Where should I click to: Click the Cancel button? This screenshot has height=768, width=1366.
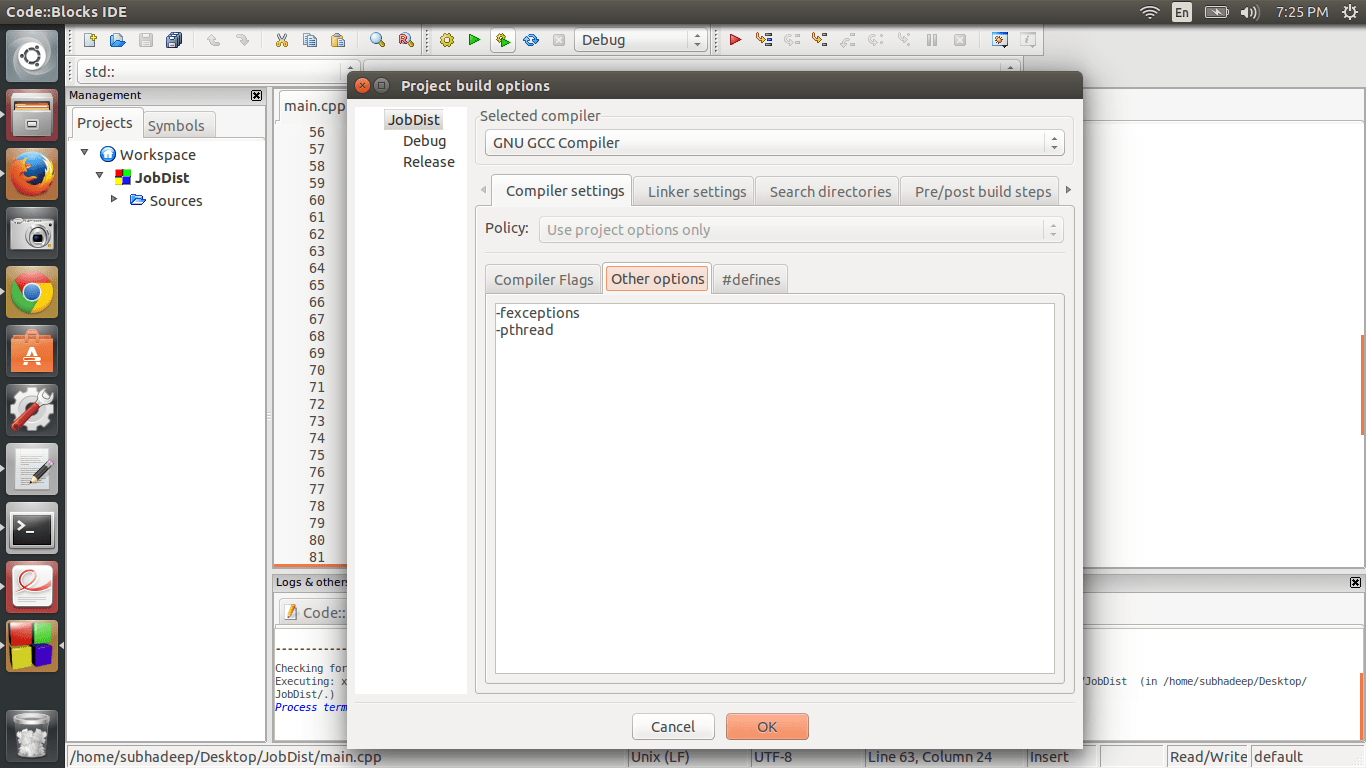pos(673,727)
